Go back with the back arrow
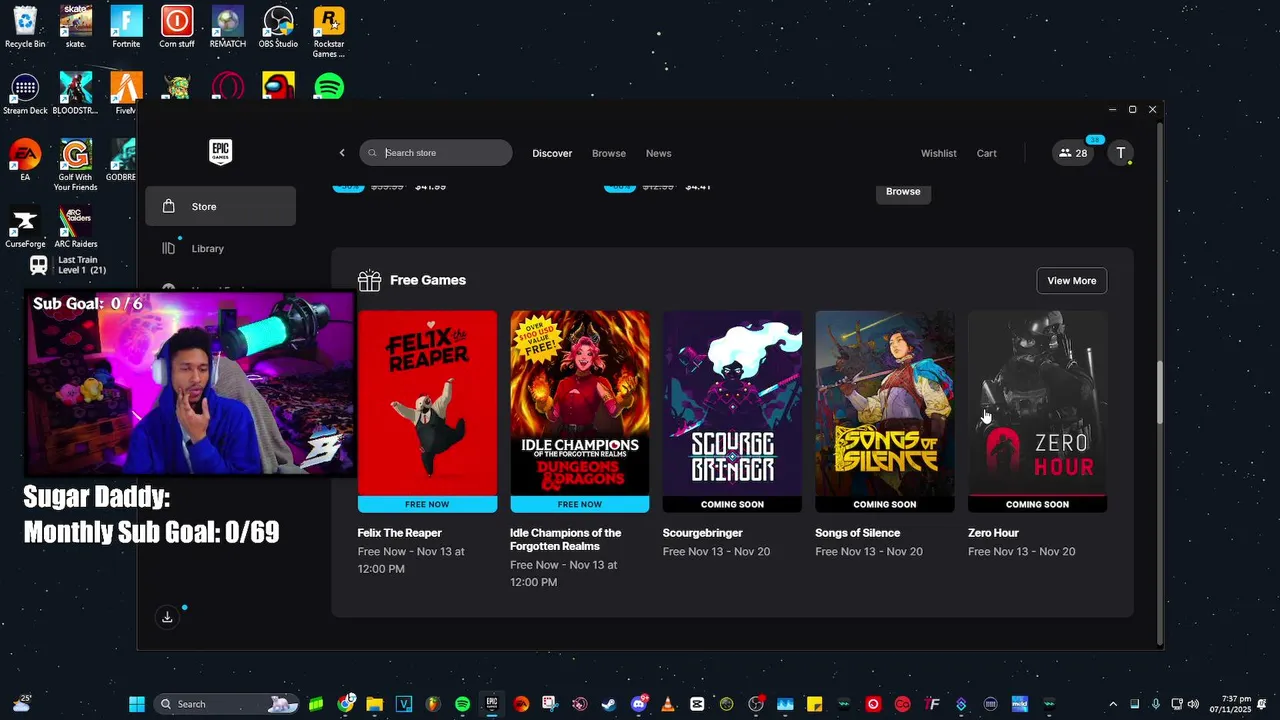Screen dimensions: 1280x720 (x=342, y=153)
